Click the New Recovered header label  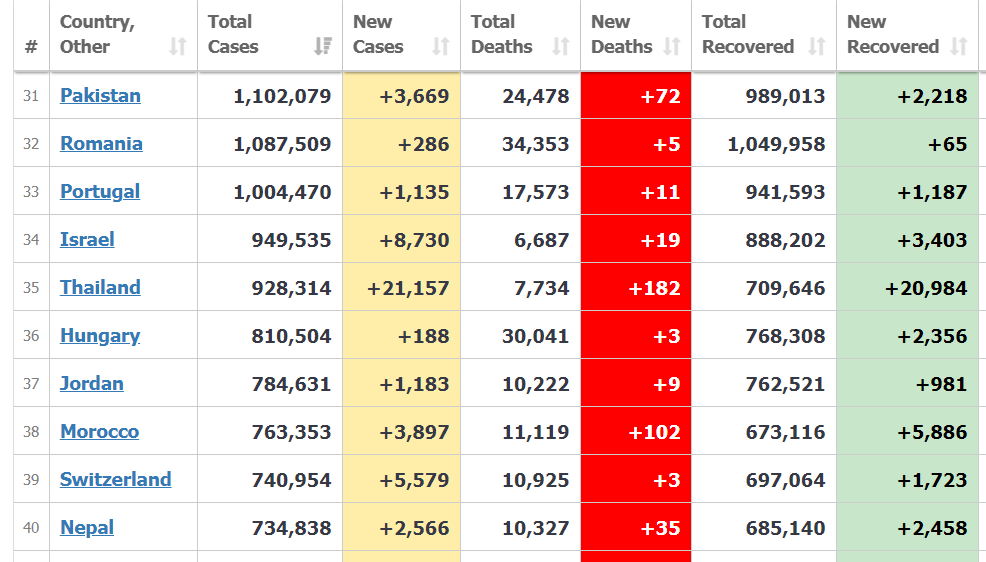tap(893, 34)
